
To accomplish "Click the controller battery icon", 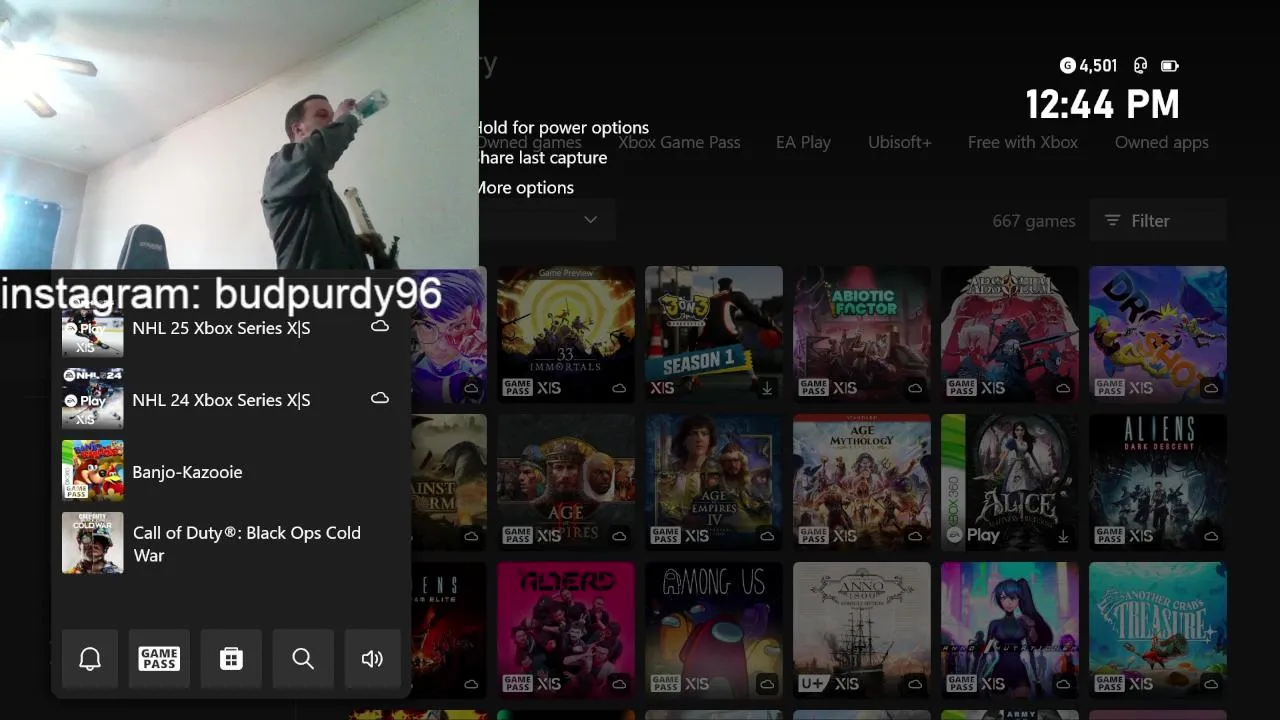I will (1169, 66).
